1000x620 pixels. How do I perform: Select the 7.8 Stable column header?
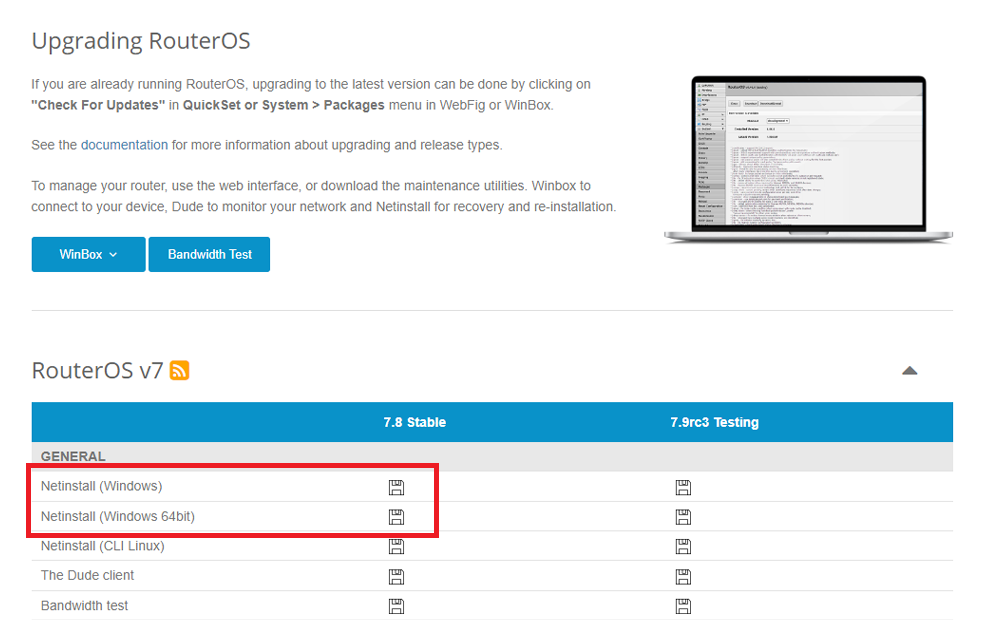click(x=414, y=422)
